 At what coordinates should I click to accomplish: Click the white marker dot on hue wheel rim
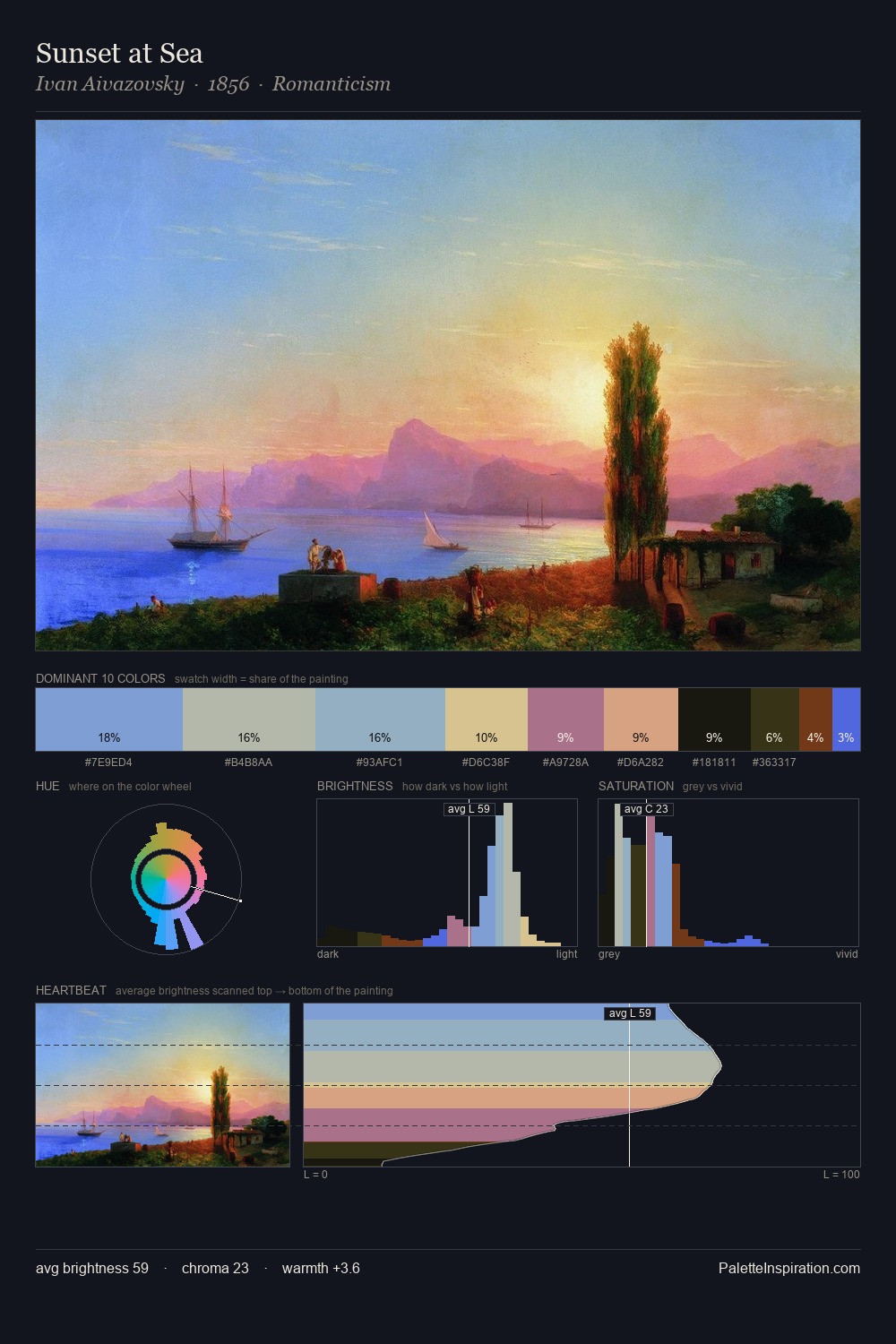240,900
